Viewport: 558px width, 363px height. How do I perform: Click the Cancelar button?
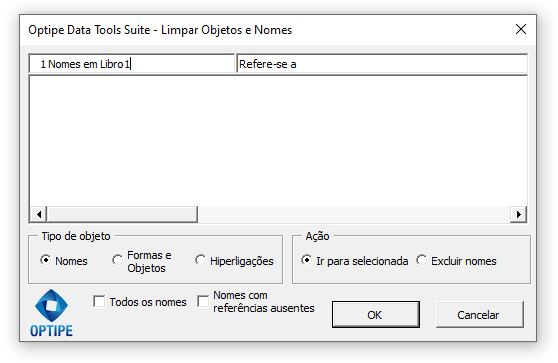[480, 315]
